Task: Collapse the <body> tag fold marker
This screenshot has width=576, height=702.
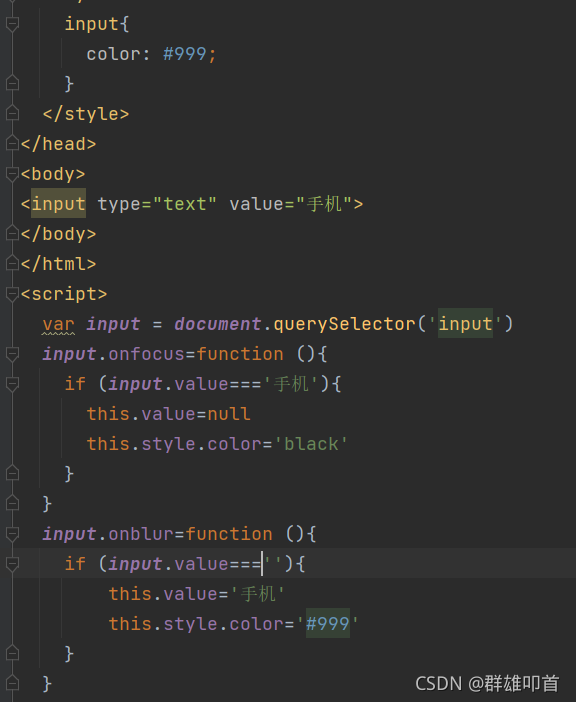Action: tap(13, 174)
